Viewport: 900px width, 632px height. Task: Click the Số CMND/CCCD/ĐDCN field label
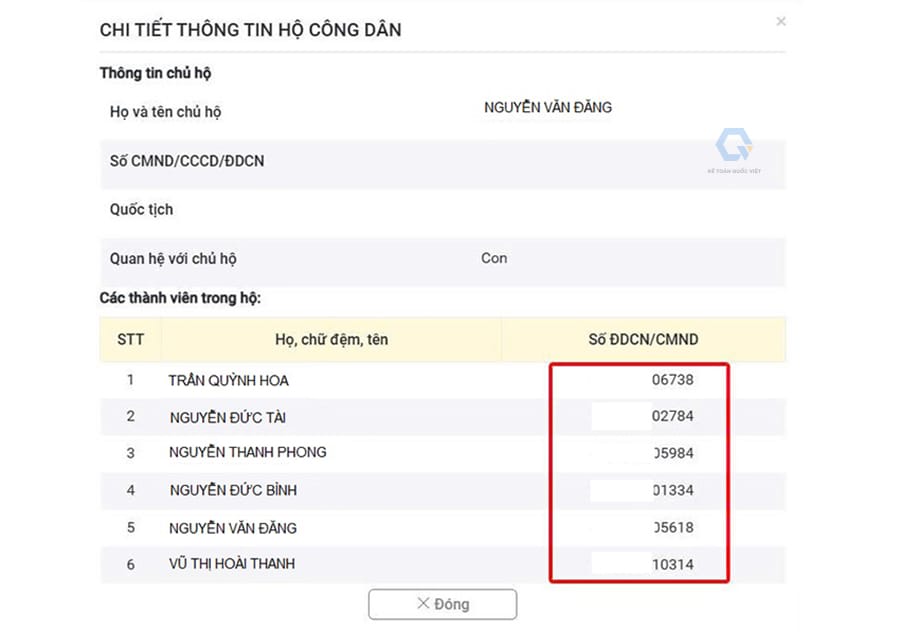(187, 160)
